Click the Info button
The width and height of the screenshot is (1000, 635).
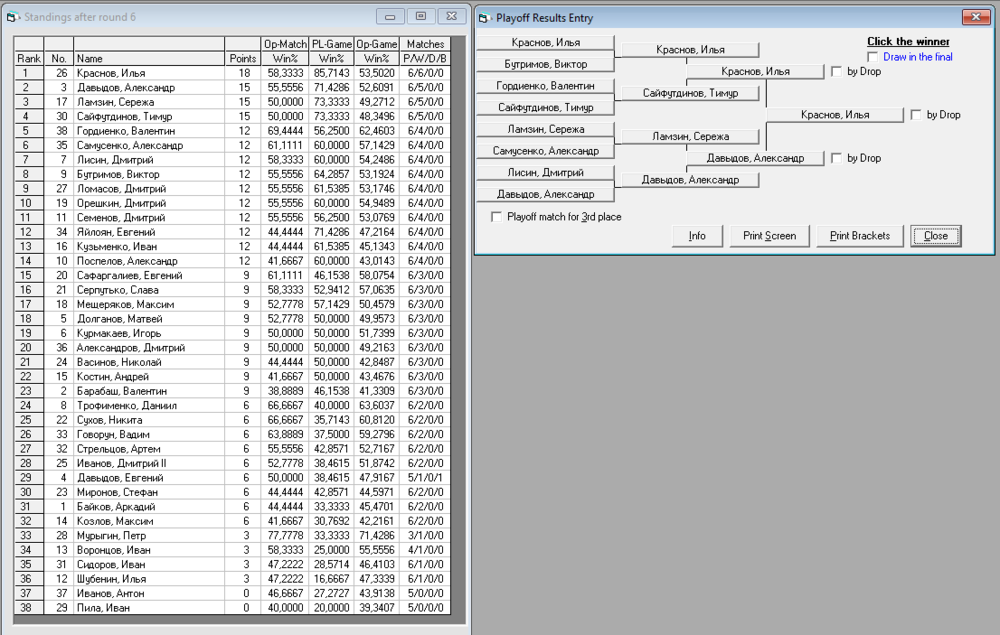pyautogui.click(x=697, y=236)
